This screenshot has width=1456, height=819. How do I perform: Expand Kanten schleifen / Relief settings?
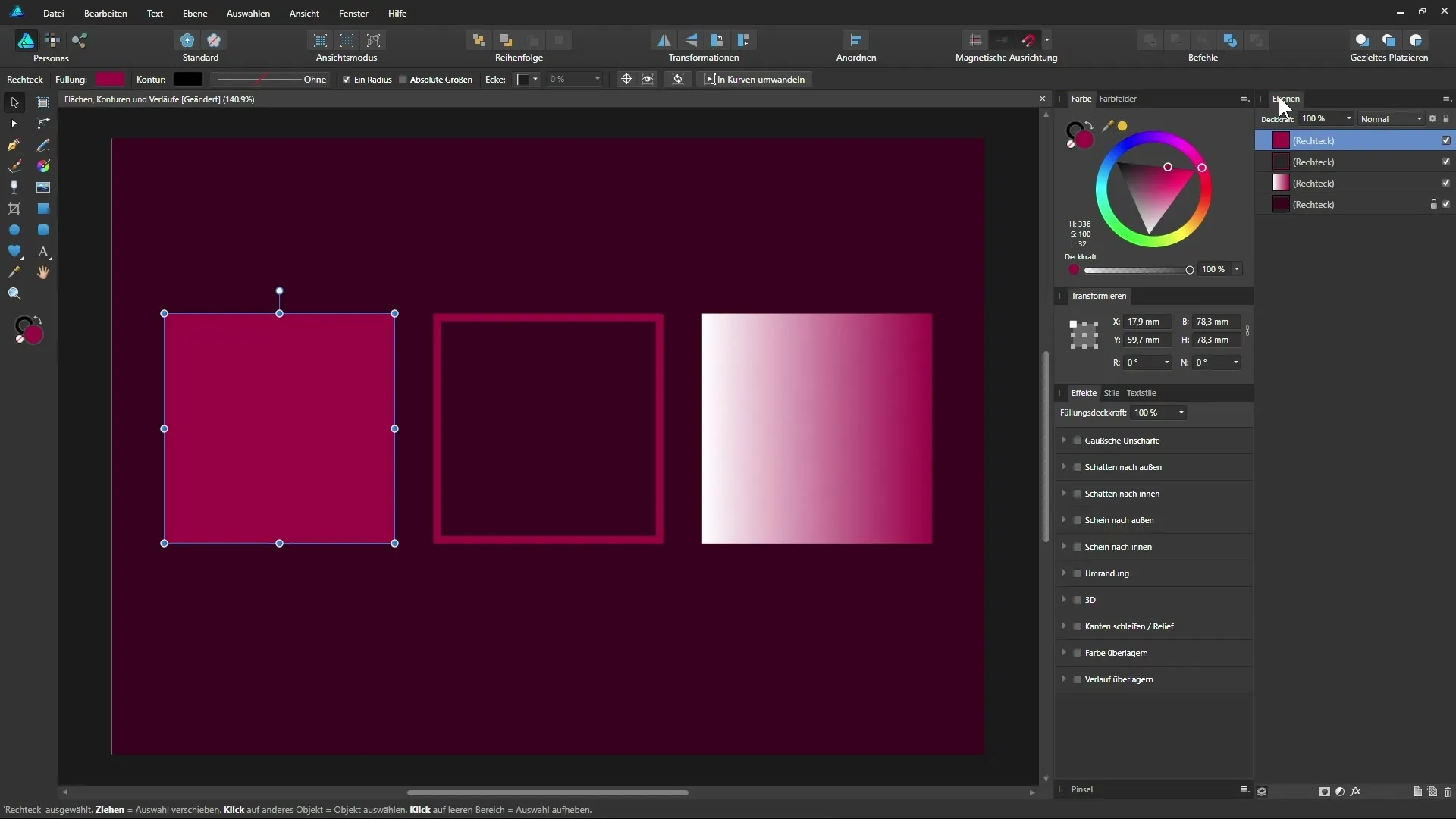click(x=1064, y=626)
